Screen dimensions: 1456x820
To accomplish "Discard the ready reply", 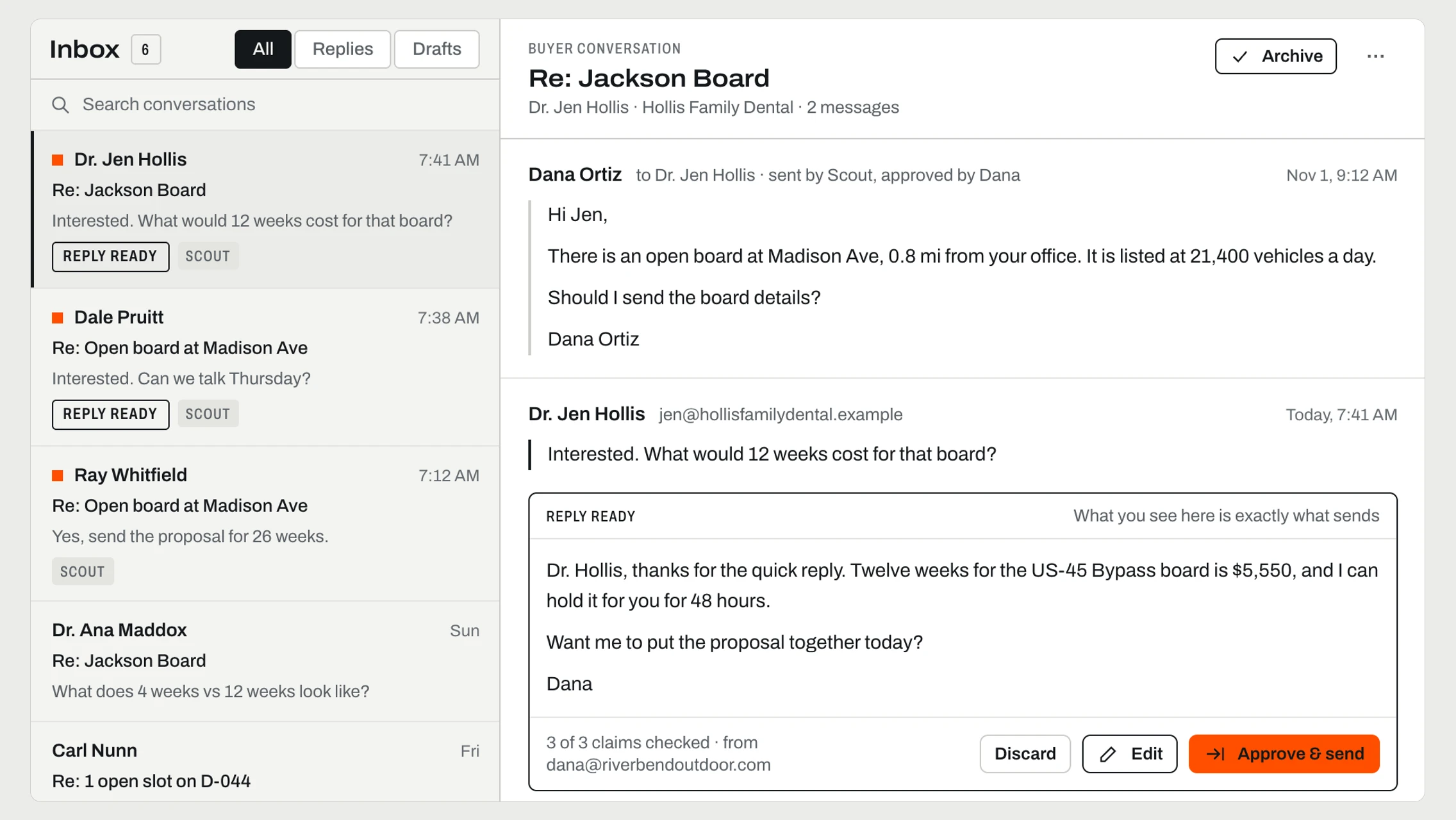I will 1025,754.
